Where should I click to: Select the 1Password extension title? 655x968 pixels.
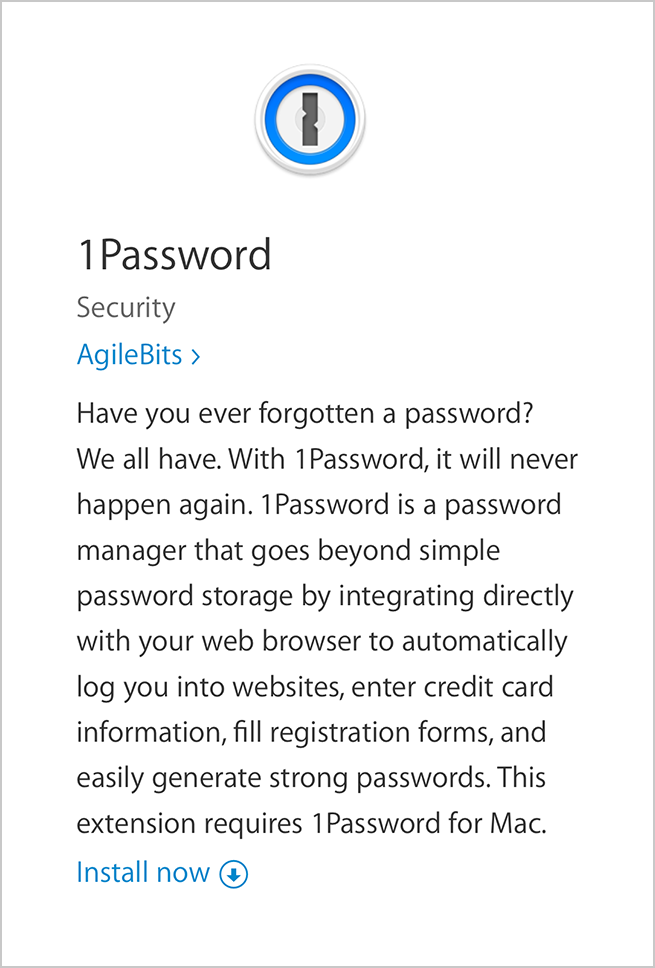(x=174, y=254)
